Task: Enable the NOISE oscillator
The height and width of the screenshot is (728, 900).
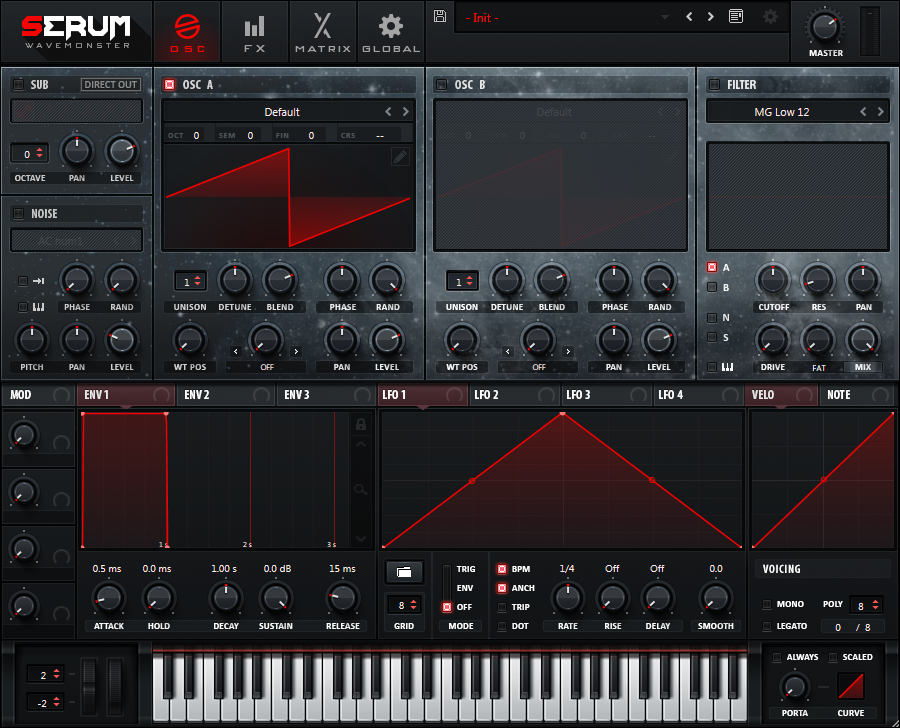Action: point(18,214)
